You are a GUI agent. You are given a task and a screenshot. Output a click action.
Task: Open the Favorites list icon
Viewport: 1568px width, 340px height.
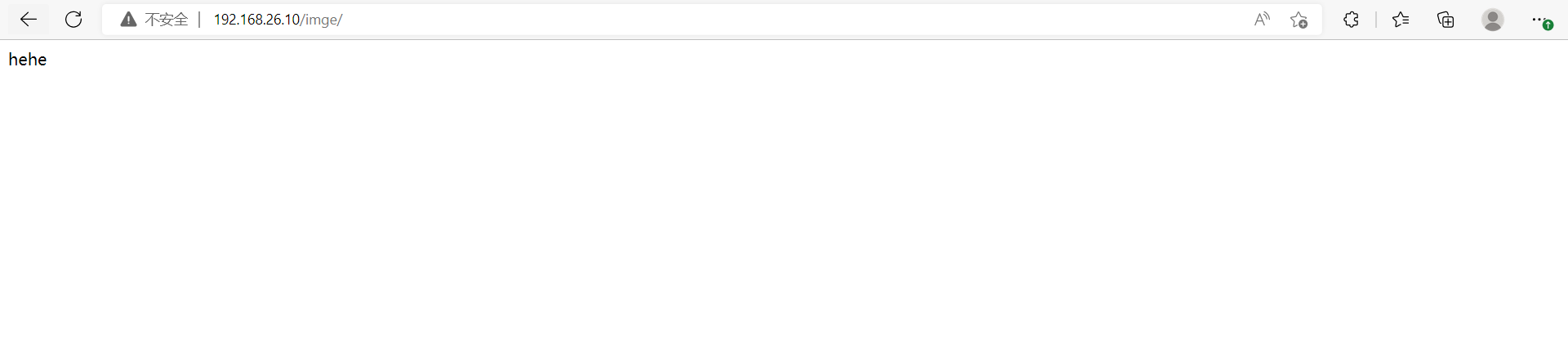pos(1401,20)
